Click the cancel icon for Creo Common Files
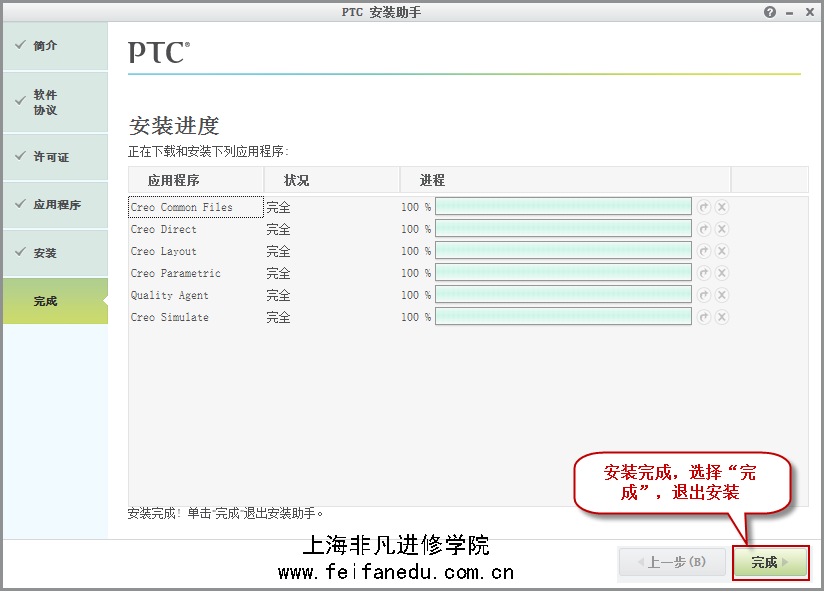Image resolution: width=824 pixels, height=591 pixels. pos(722,207)
